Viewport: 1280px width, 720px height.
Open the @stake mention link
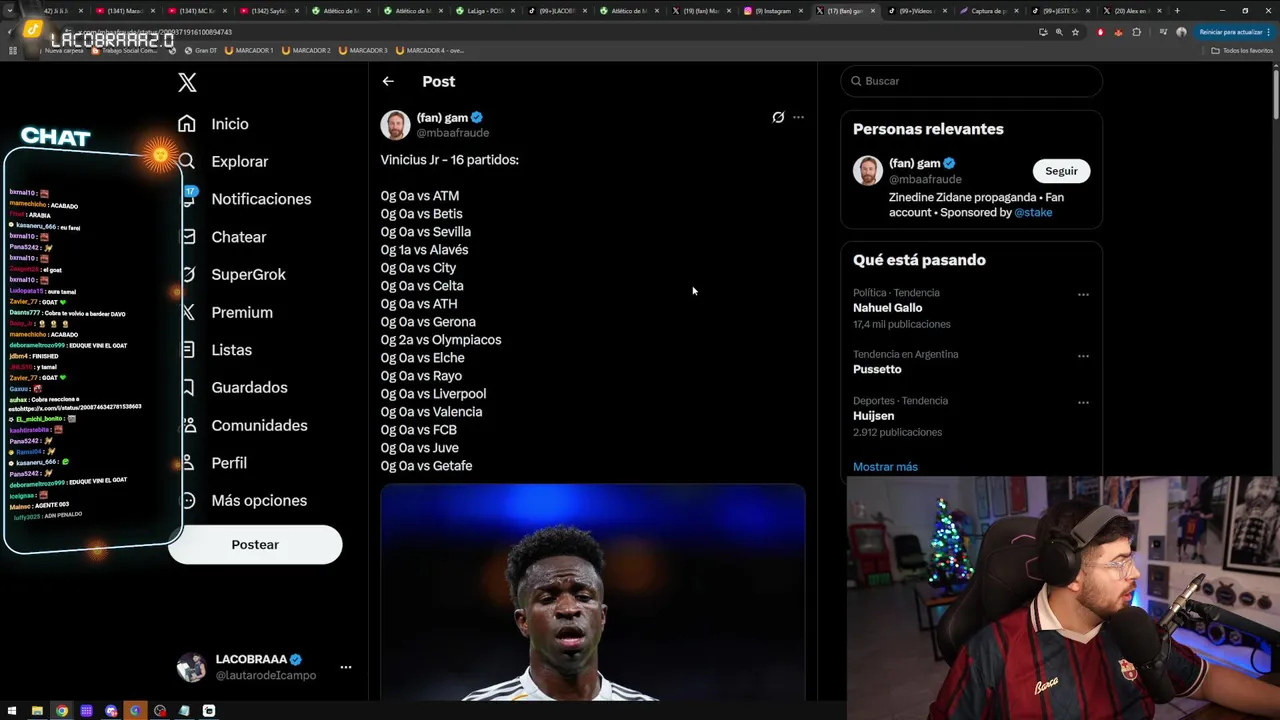[x=1033, y=212]
